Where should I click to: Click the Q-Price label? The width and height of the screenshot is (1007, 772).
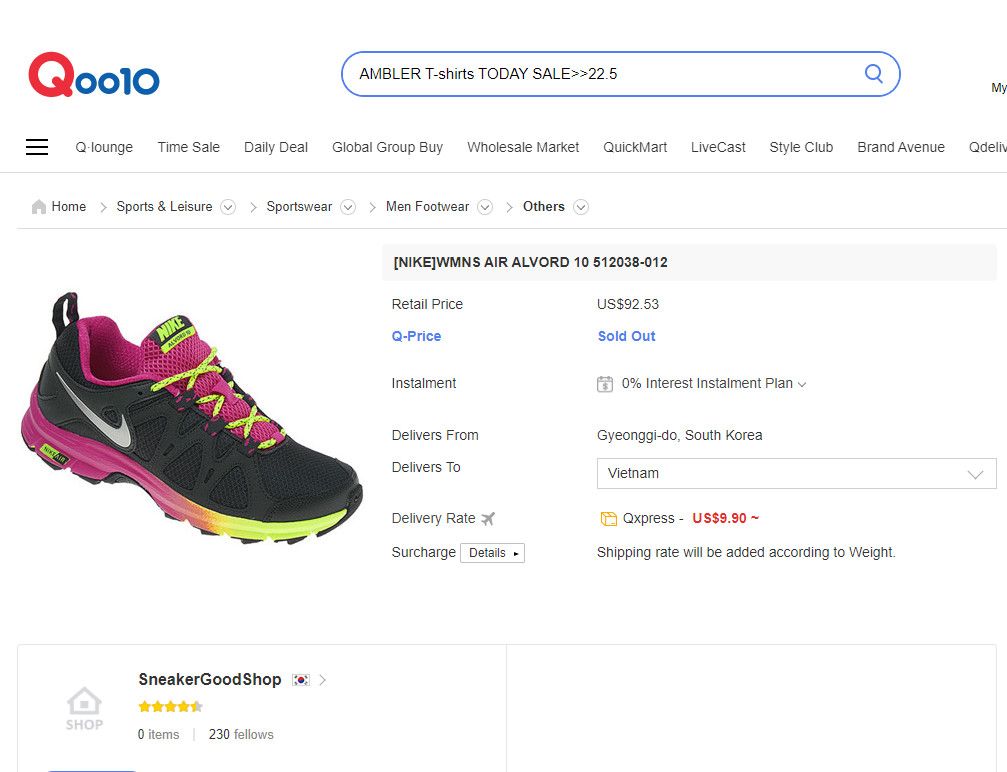(x=416, y=336)
